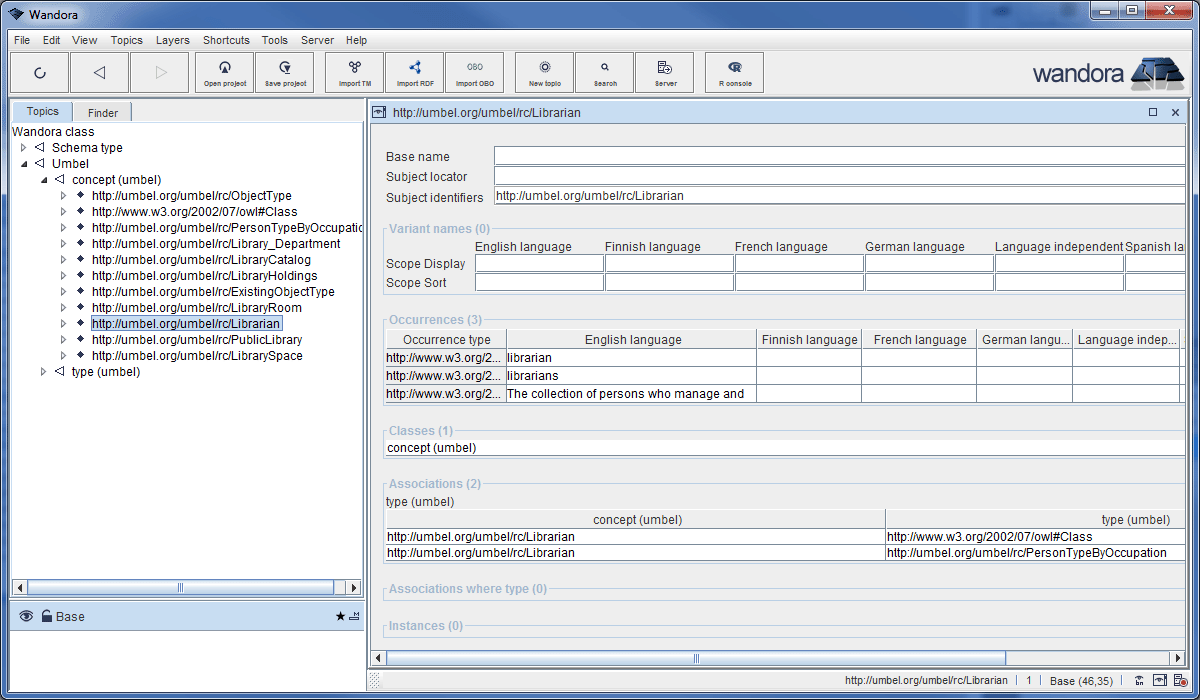Expand the type (umbel) tree node
The image size is (1200, 700).
coord(43,371)
